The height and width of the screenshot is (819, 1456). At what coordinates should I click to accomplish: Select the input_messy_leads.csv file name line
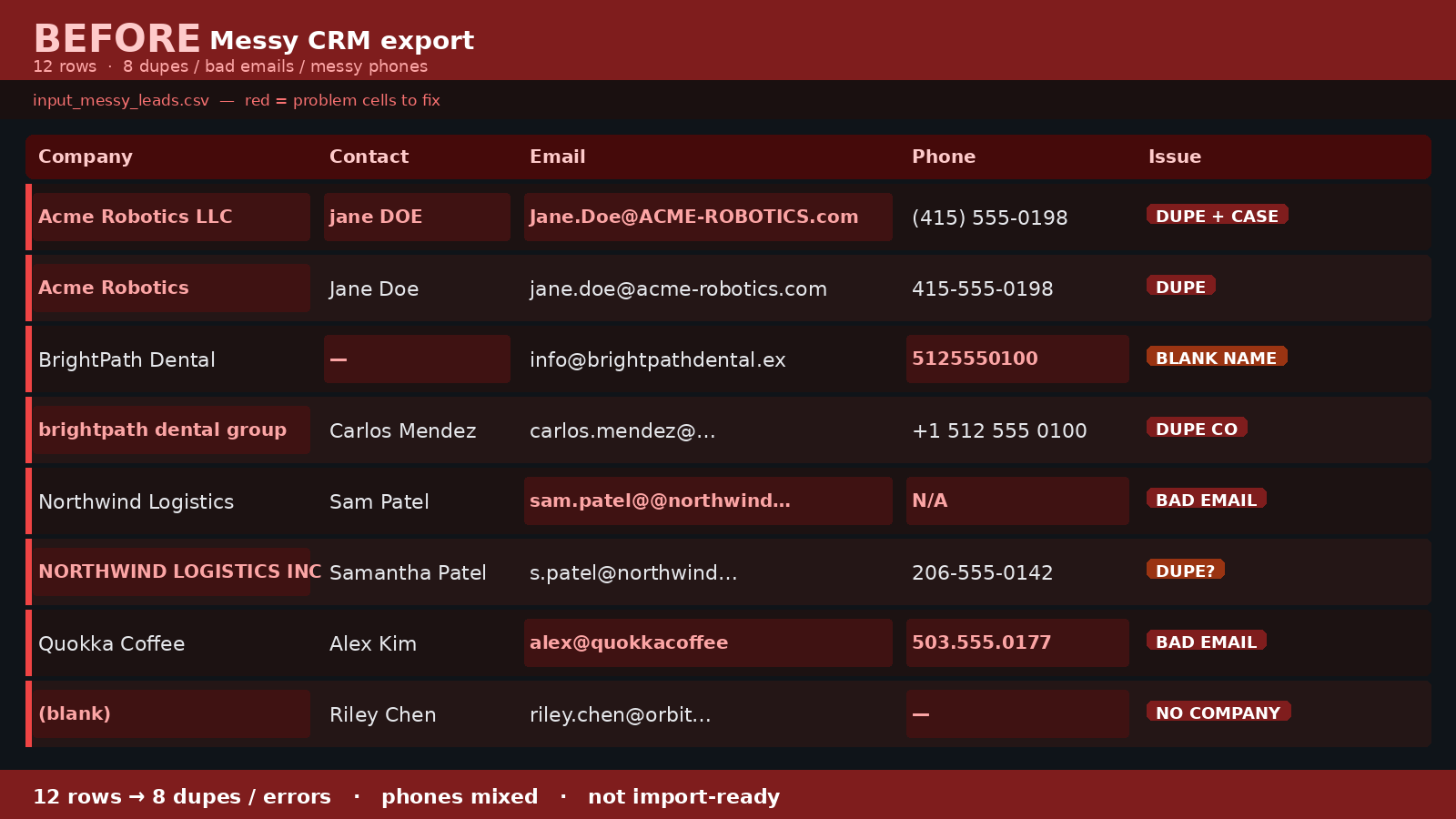[237, 100]
